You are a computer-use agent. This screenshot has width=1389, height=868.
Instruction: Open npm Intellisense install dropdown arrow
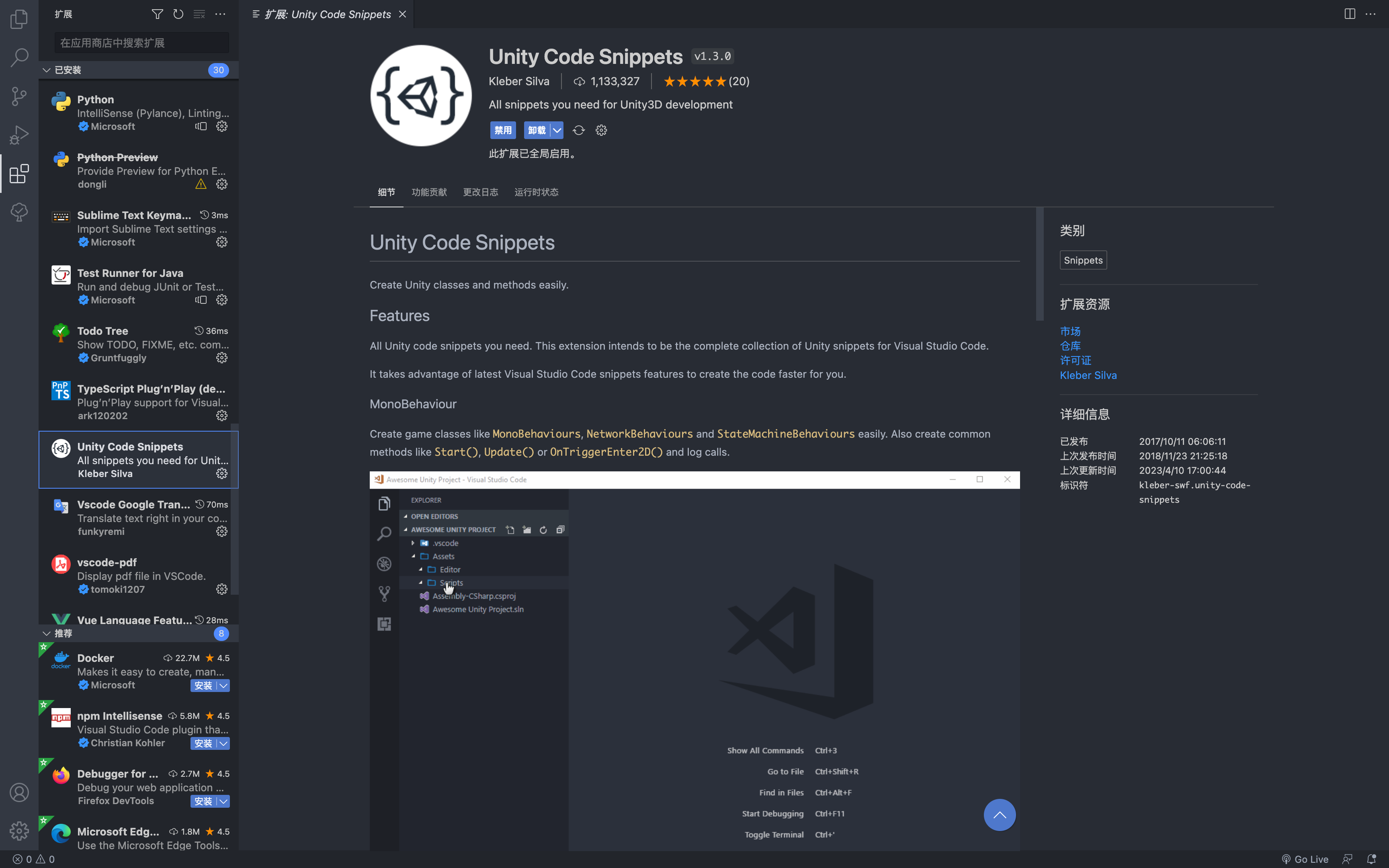pyautogui.click(x=224, y=743)
